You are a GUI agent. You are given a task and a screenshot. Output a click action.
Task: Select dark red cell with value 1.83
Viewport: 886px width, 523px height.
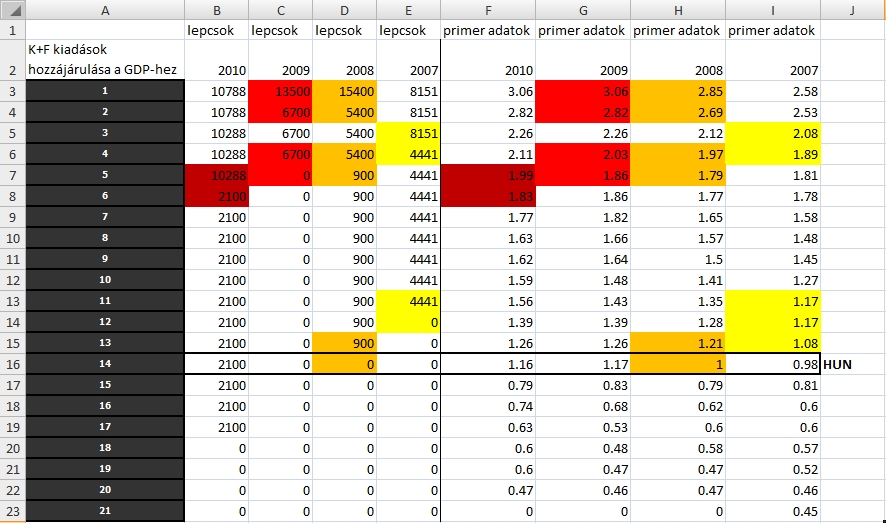(487, 197)
